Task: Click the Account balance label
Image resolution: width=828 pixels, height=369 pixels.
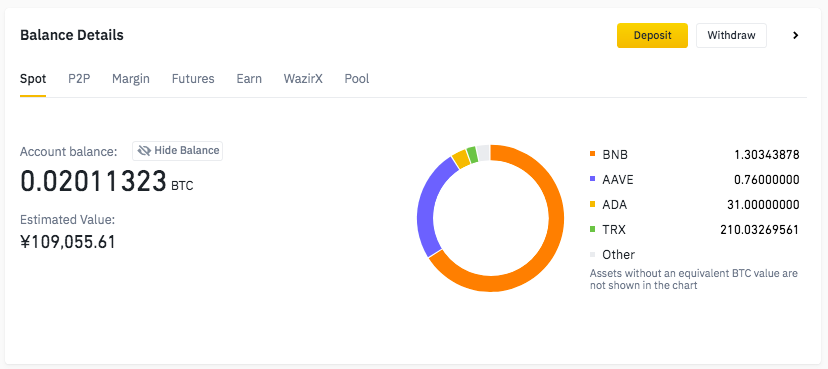Action: pos(69,152)
